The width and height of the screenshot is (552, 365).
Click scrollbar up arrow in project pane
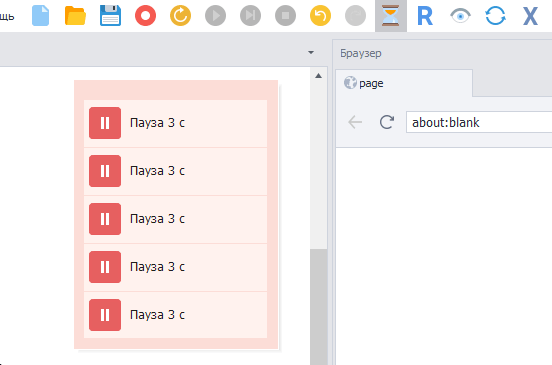point(319,76)
